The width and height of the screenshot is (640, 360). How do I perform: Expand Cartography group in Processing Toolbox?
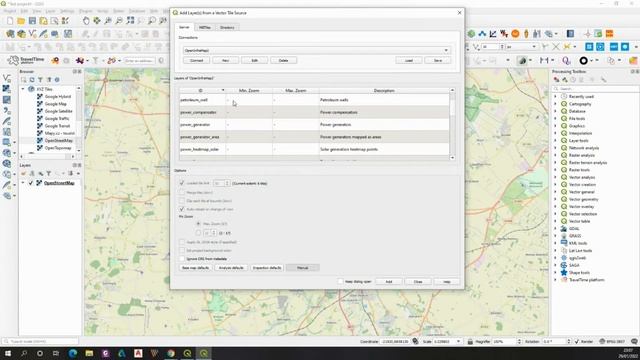point(555,104)
